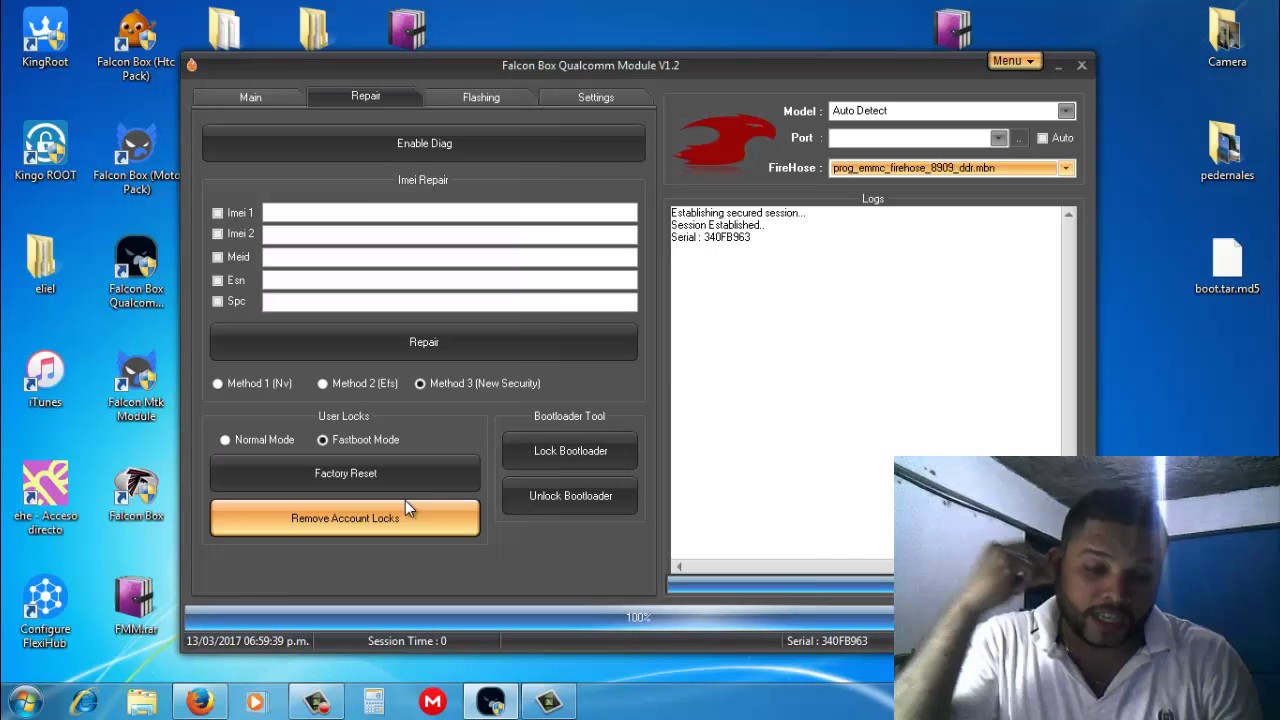Open the Falcon Box (Moto Pack) shortcut

tap(136, 160)
